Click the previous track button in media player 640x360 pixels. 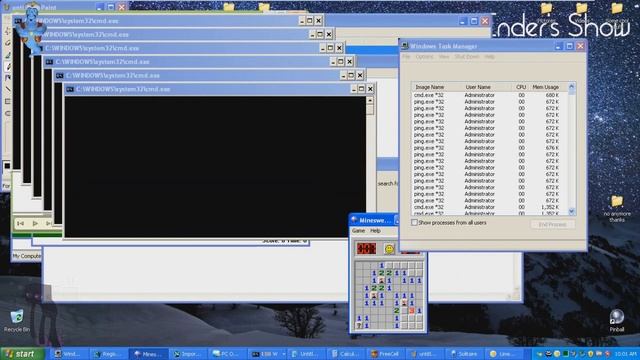(20, 223)
